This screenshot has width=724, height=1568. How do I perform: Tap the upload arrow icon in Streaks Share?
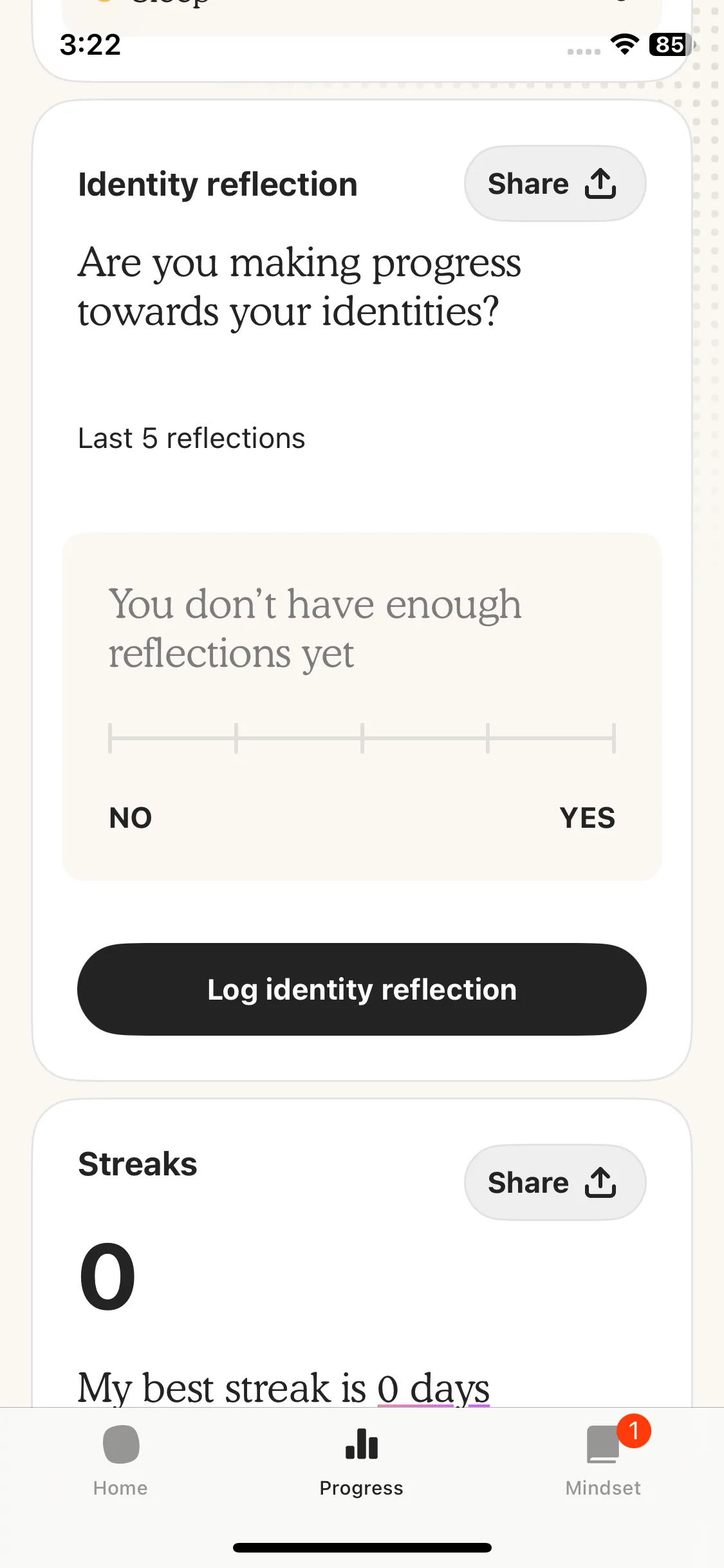coord(600,1182)
